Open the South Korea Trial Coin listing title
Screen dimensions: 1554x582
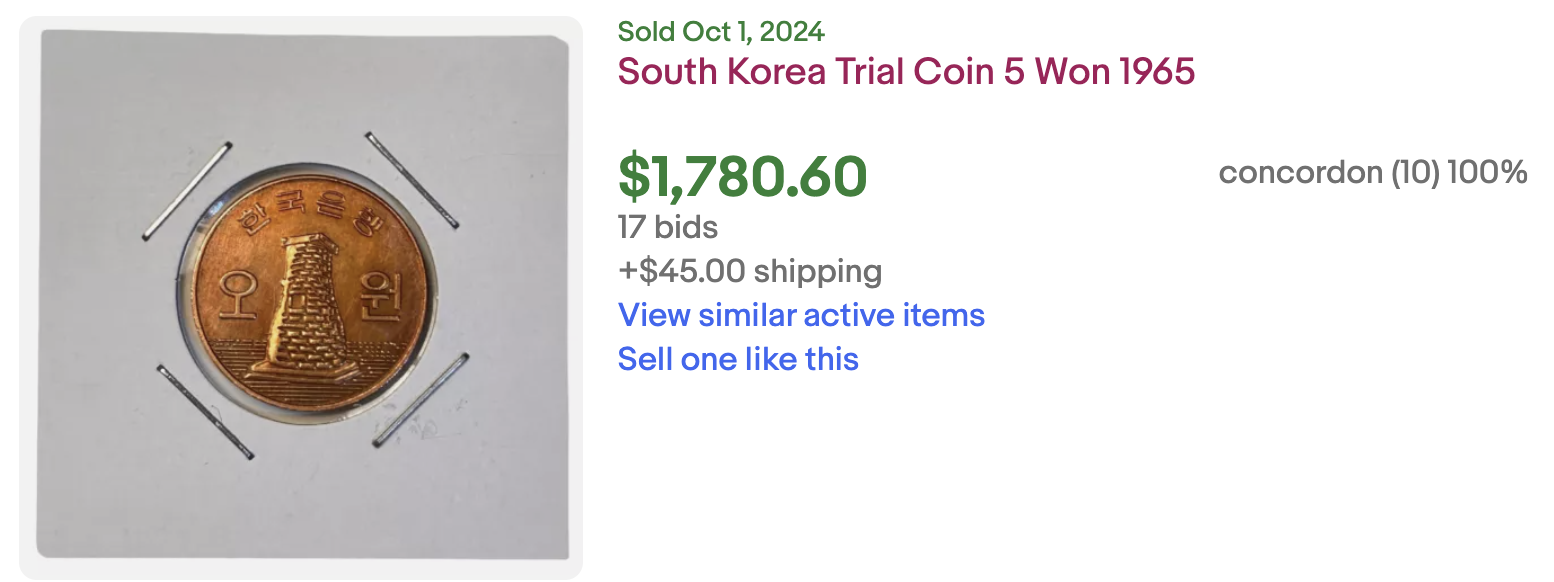click(906, 72)
